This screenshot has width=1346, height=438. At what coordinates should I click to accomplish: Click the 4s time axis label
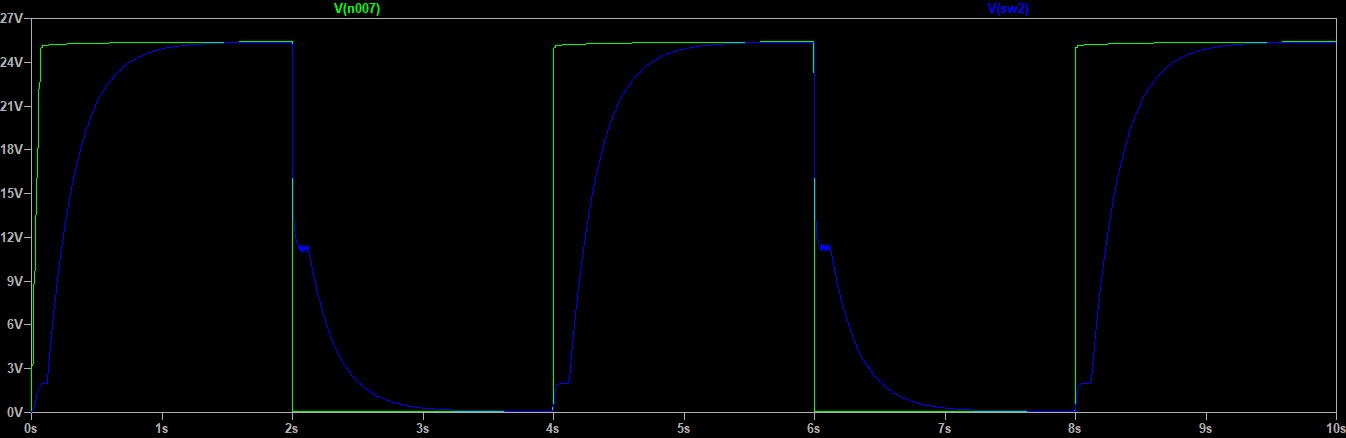(553, 428)
